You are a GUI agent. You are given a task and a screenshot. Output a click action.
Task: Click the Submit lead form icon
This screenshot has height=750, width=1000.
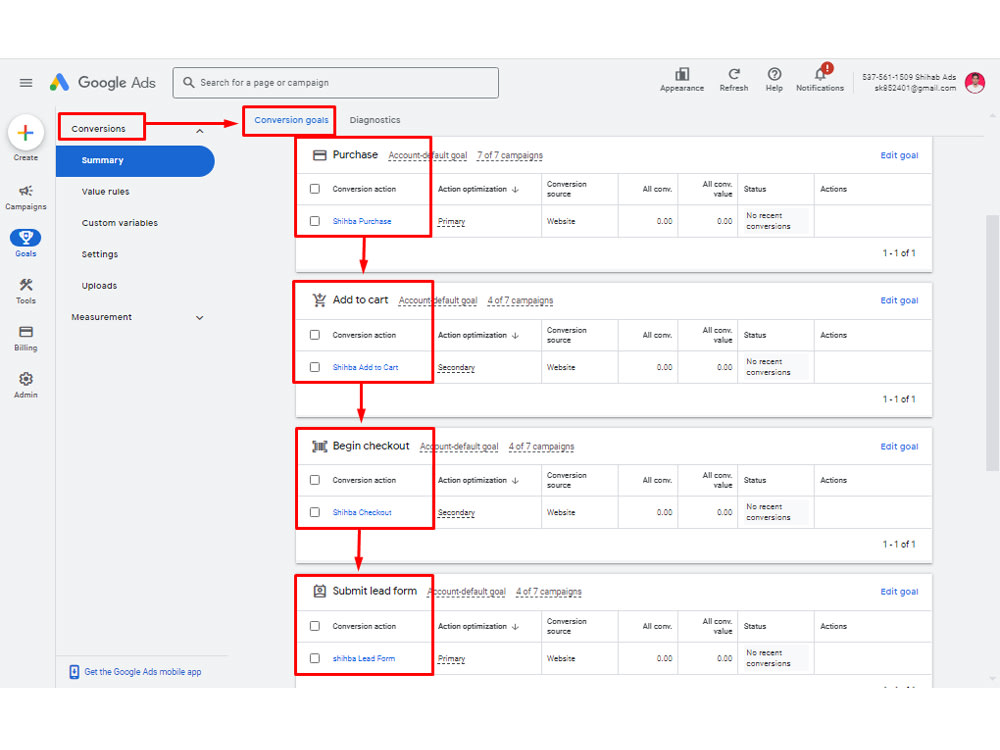(320, 591)
